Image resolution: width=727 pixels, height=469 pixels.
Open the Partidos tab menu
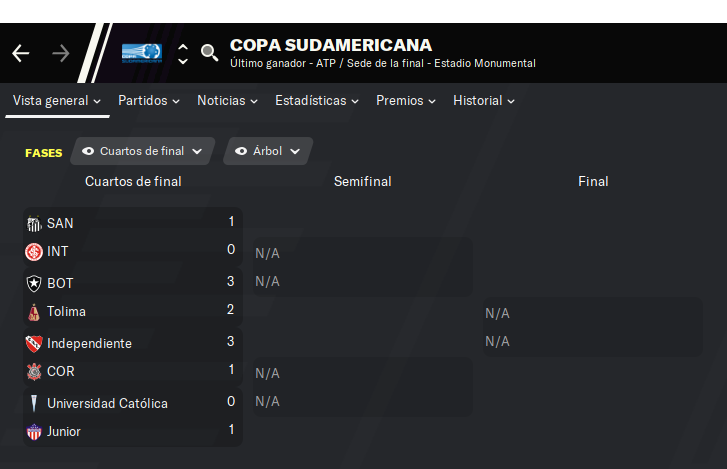coord(149,101)
